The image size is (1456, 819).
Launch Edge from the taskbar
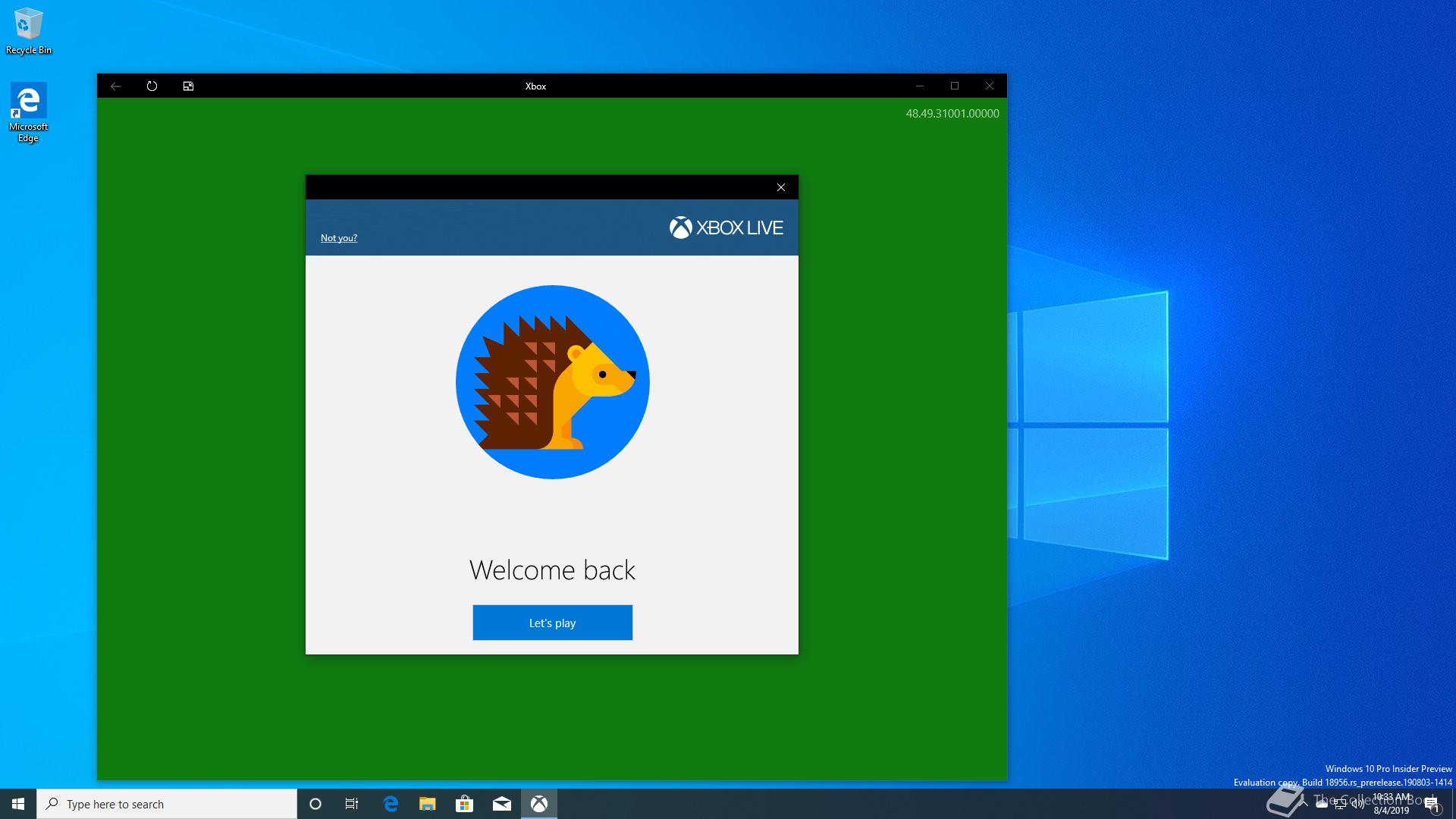(391, 804)
